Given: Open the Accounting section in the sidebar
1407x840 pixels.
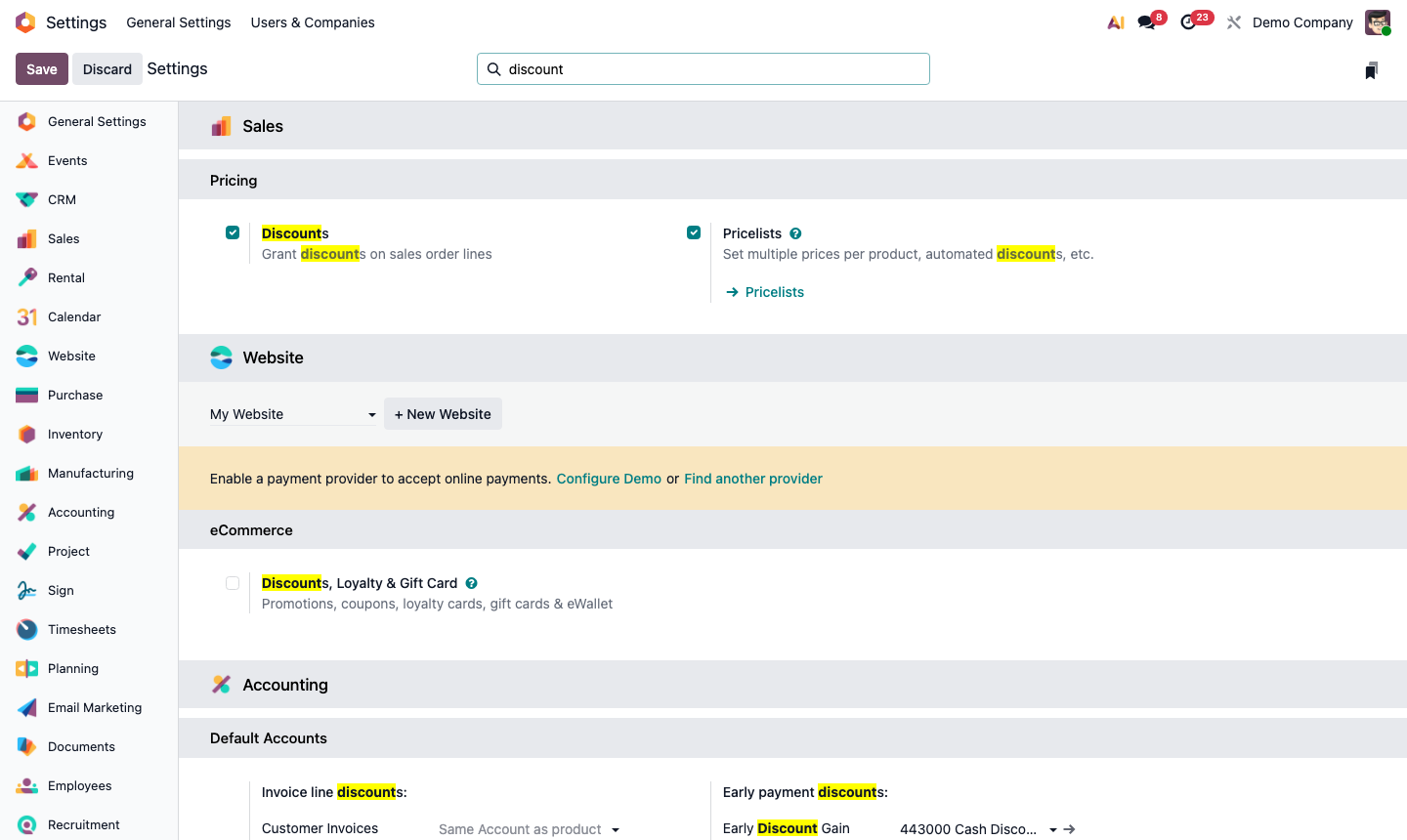Looking at the screenshot, I should [x=80, y=512].
